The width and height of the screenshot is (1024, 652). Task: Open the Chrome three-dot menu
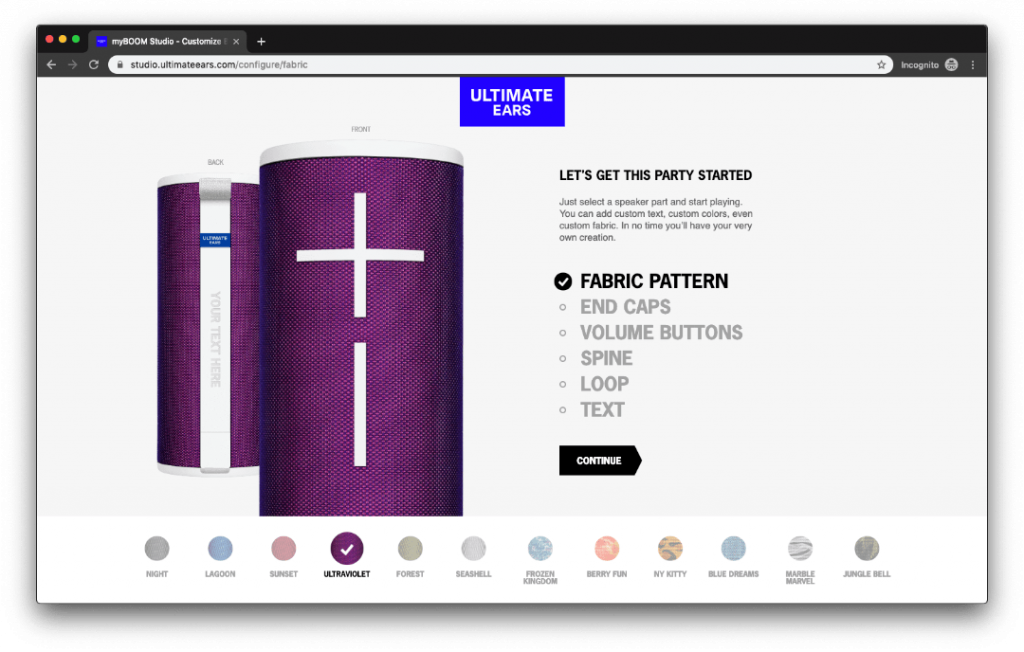(973, 65)
